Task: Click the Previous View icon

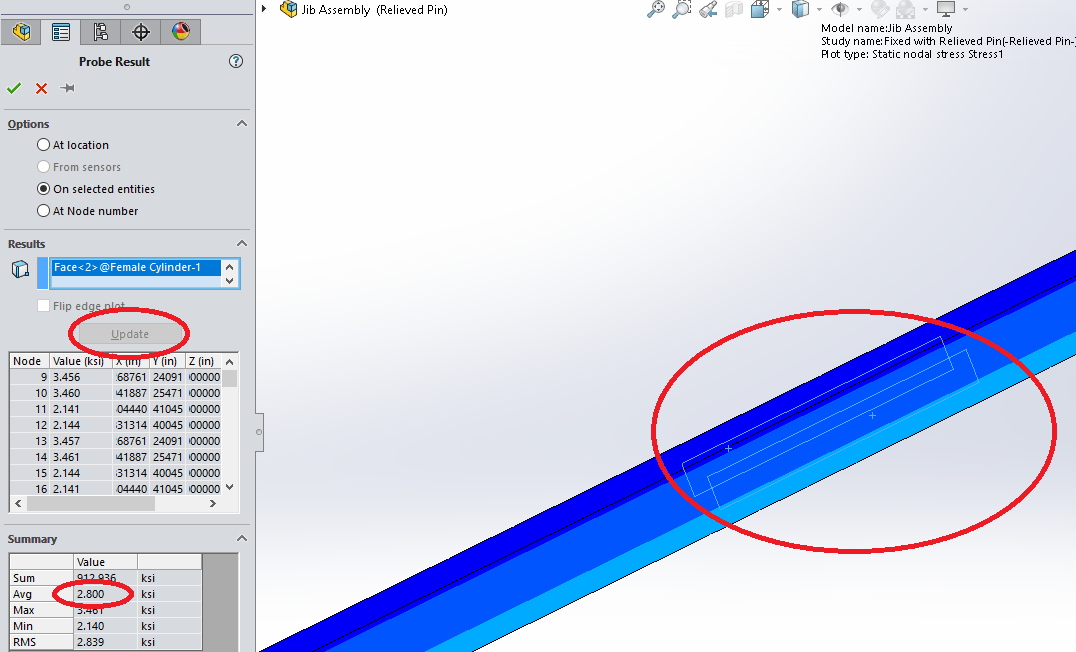Action: pos(707,10)
